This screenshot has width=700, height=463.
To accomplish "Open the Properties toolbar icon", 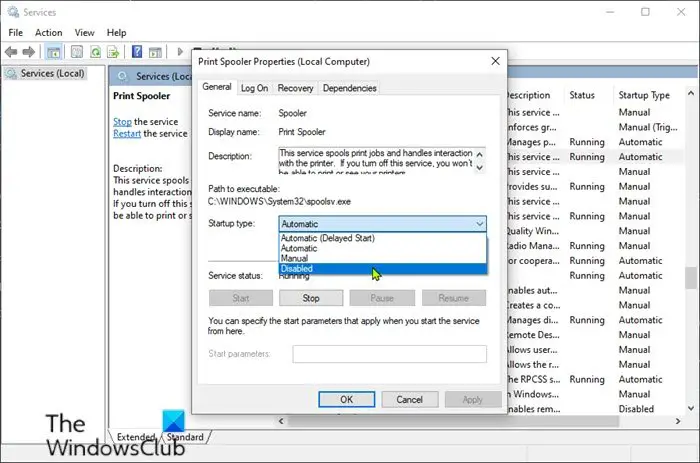I will point(77,52).
